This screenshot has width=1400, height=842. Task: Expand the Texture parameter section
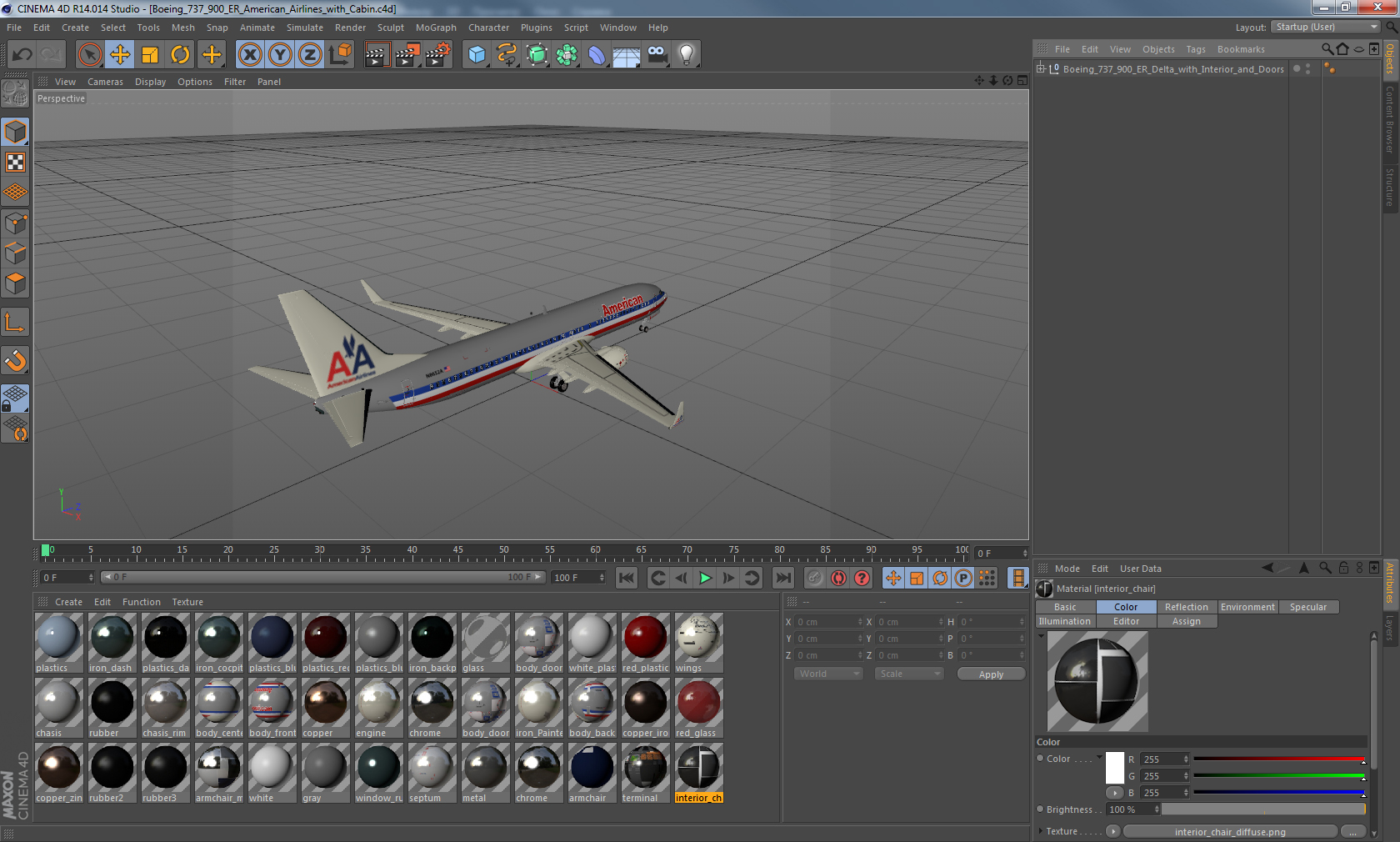point(1040,831)
